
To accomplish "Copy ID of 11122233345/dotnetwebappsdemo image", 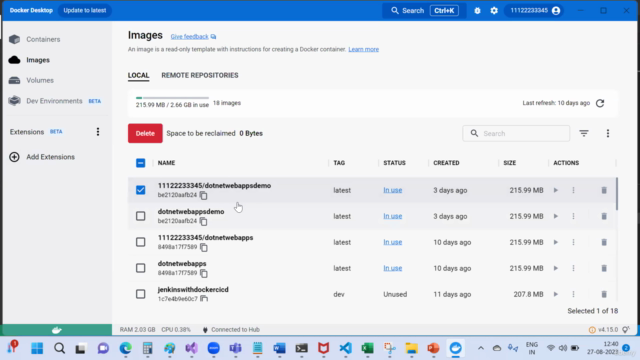I will coord(203,196).
